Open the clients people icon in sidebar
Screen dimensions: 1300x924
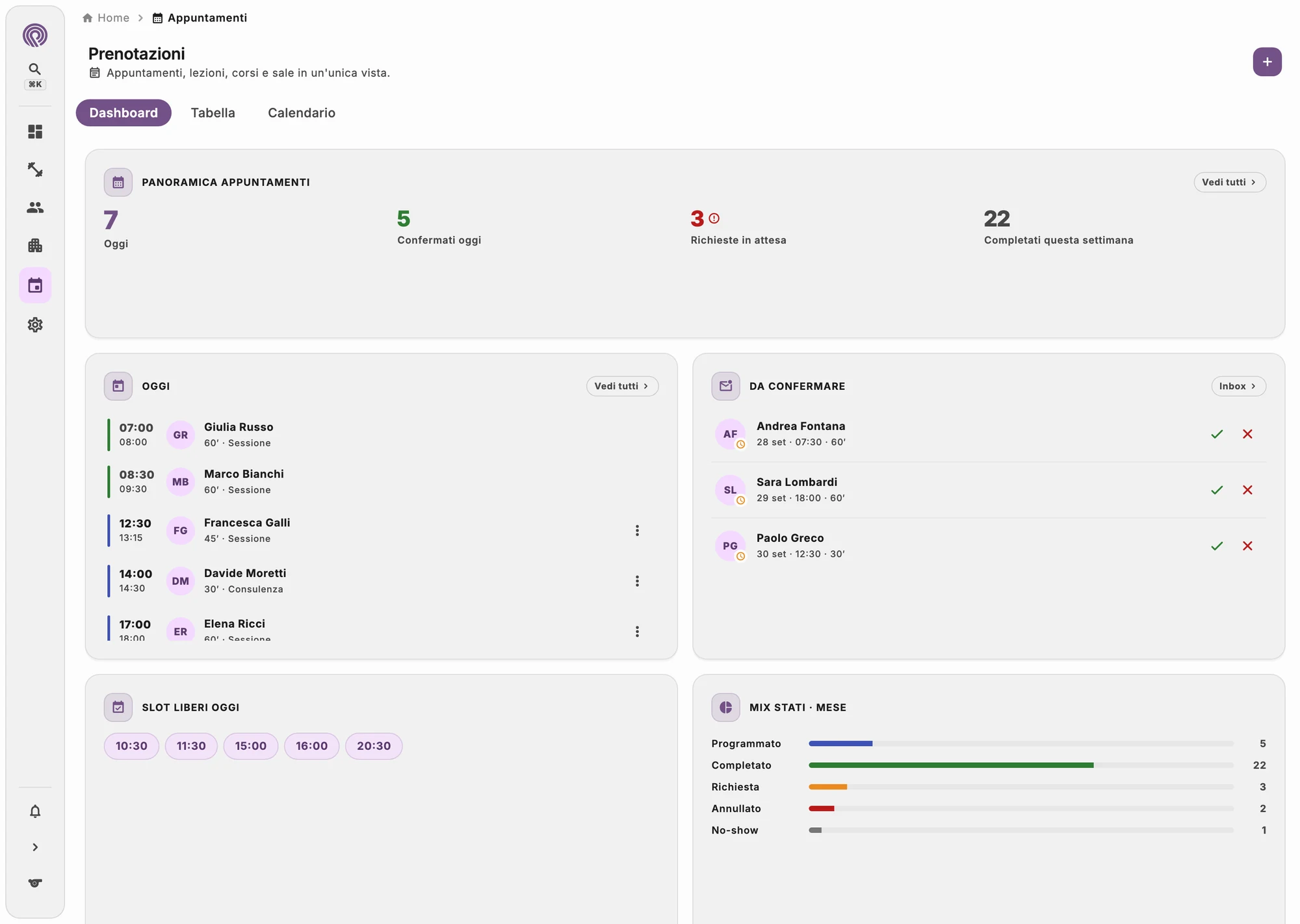tap(35, 207)
